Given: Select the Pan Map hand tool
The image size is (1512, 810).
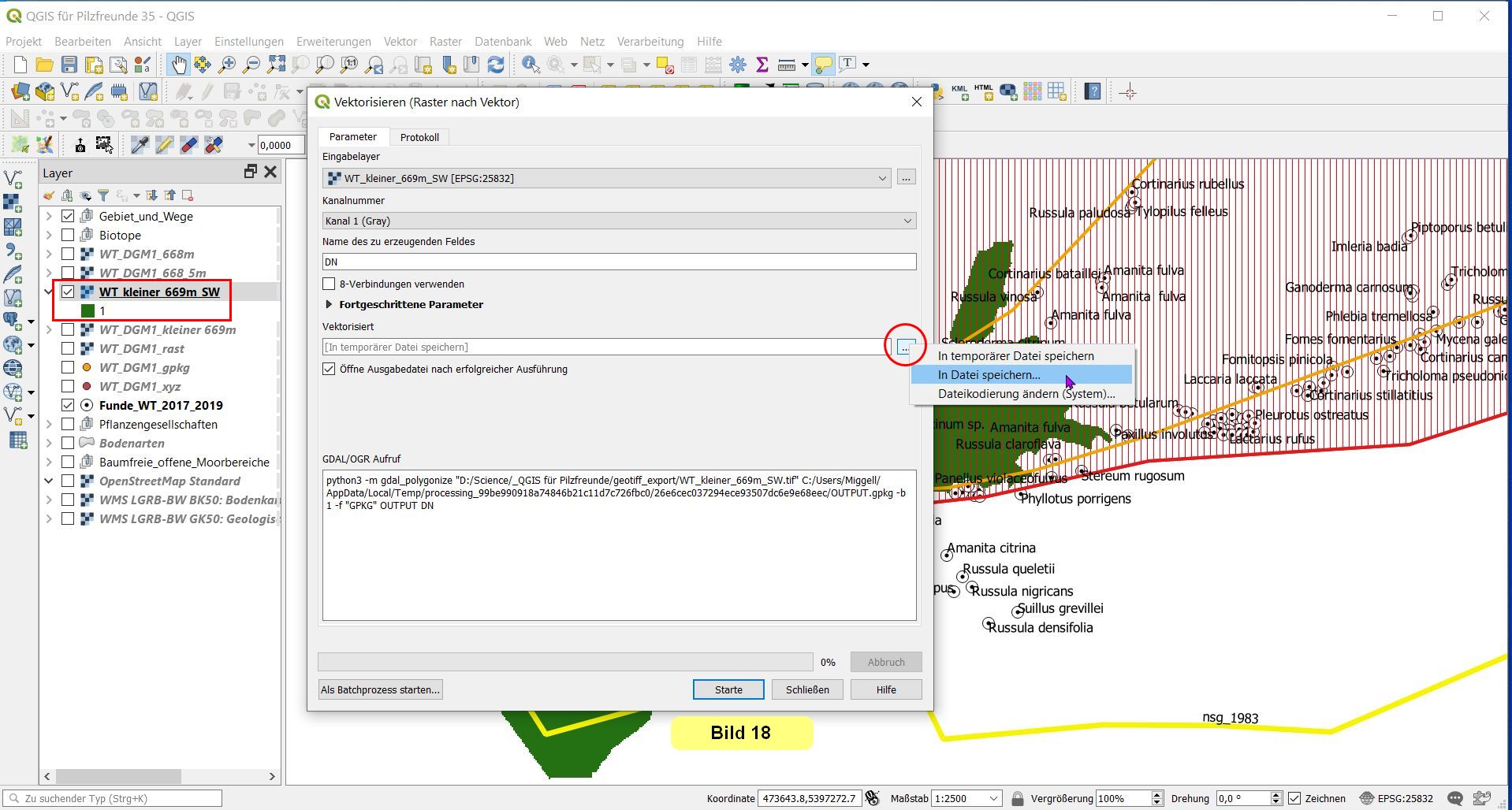Looking at the screenshot, I should [178, 65].
